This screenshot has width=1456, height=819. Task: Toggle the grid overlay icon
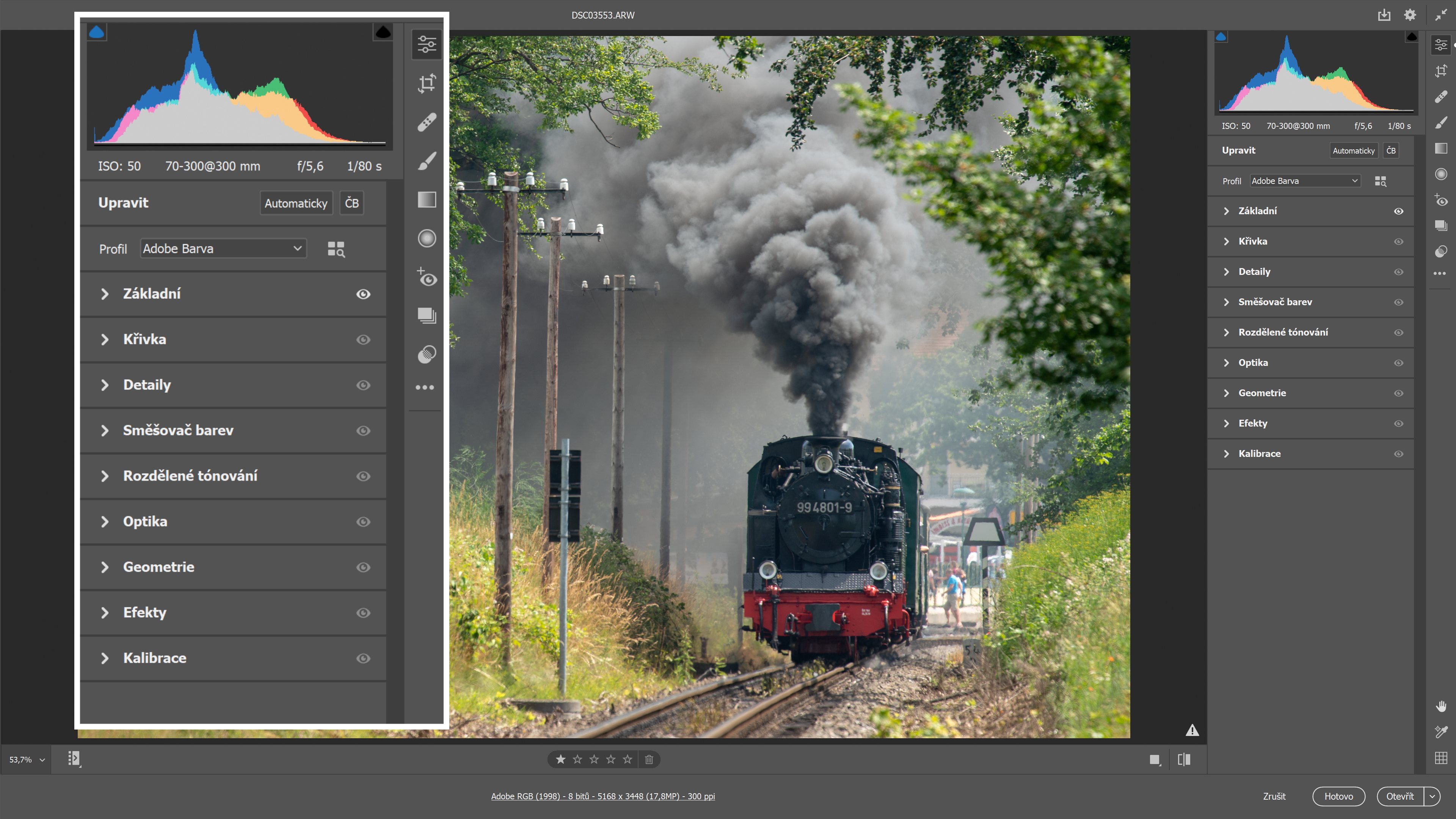point(1441,758)
